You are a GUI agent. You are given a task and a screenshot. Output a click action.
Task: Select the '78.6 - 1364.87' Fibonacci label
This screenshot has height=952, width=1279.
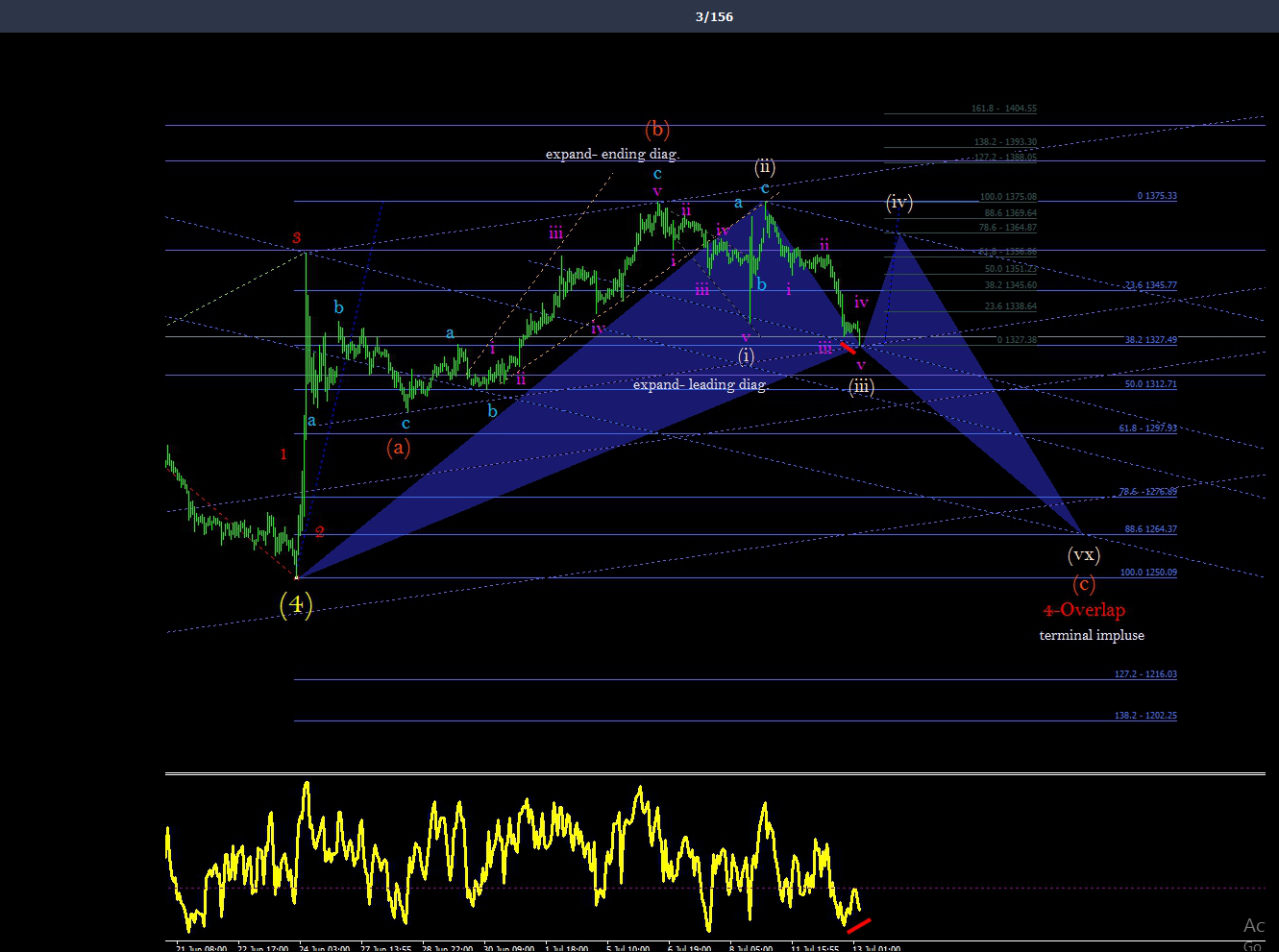tap(1007, 228)
